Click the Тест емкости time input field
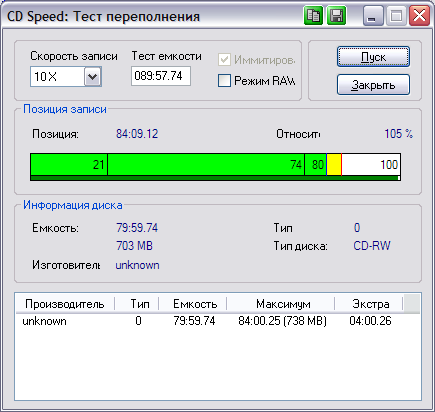 click(161, 76)
